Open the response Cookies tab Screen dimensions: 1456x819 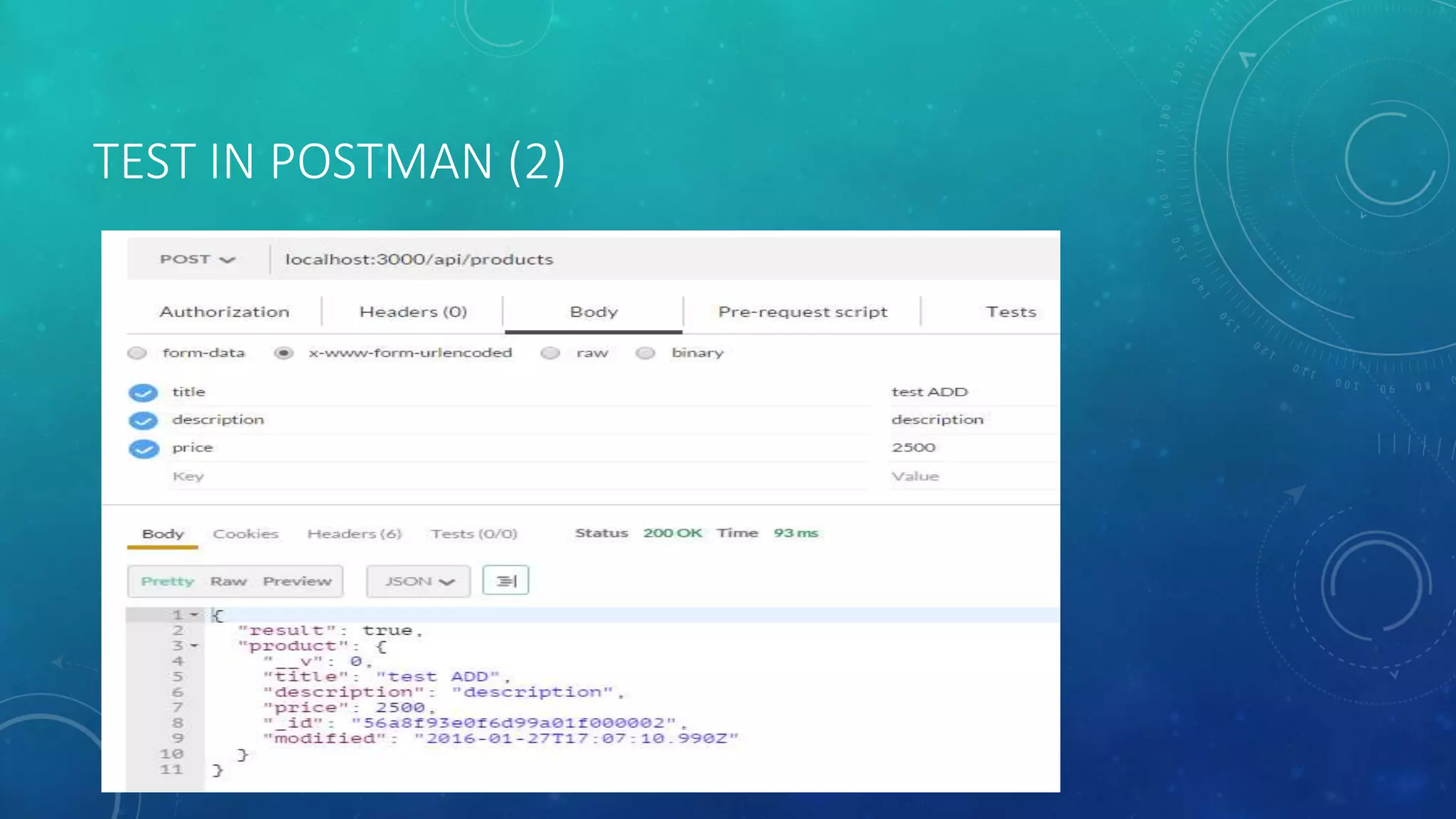245,534
